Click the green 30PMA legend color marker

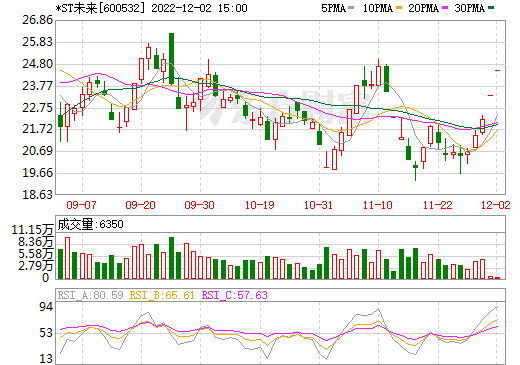click(491, 7)
